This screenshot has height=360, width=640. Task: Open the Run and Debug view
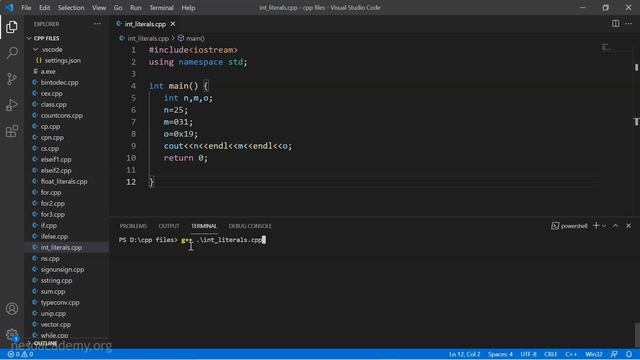coord(12,105)
